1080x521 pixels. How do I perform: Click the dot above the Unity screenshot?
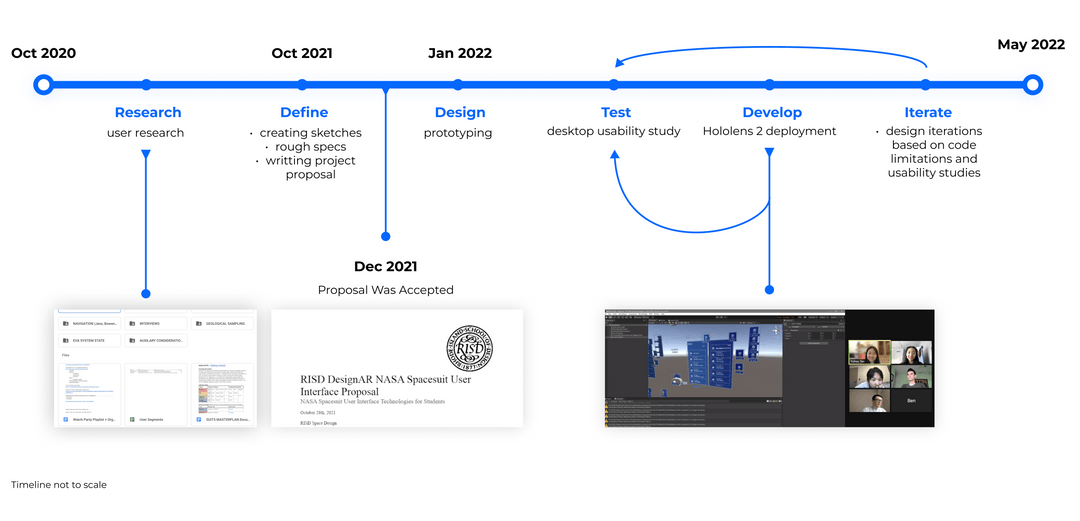(x=769, y=289)
